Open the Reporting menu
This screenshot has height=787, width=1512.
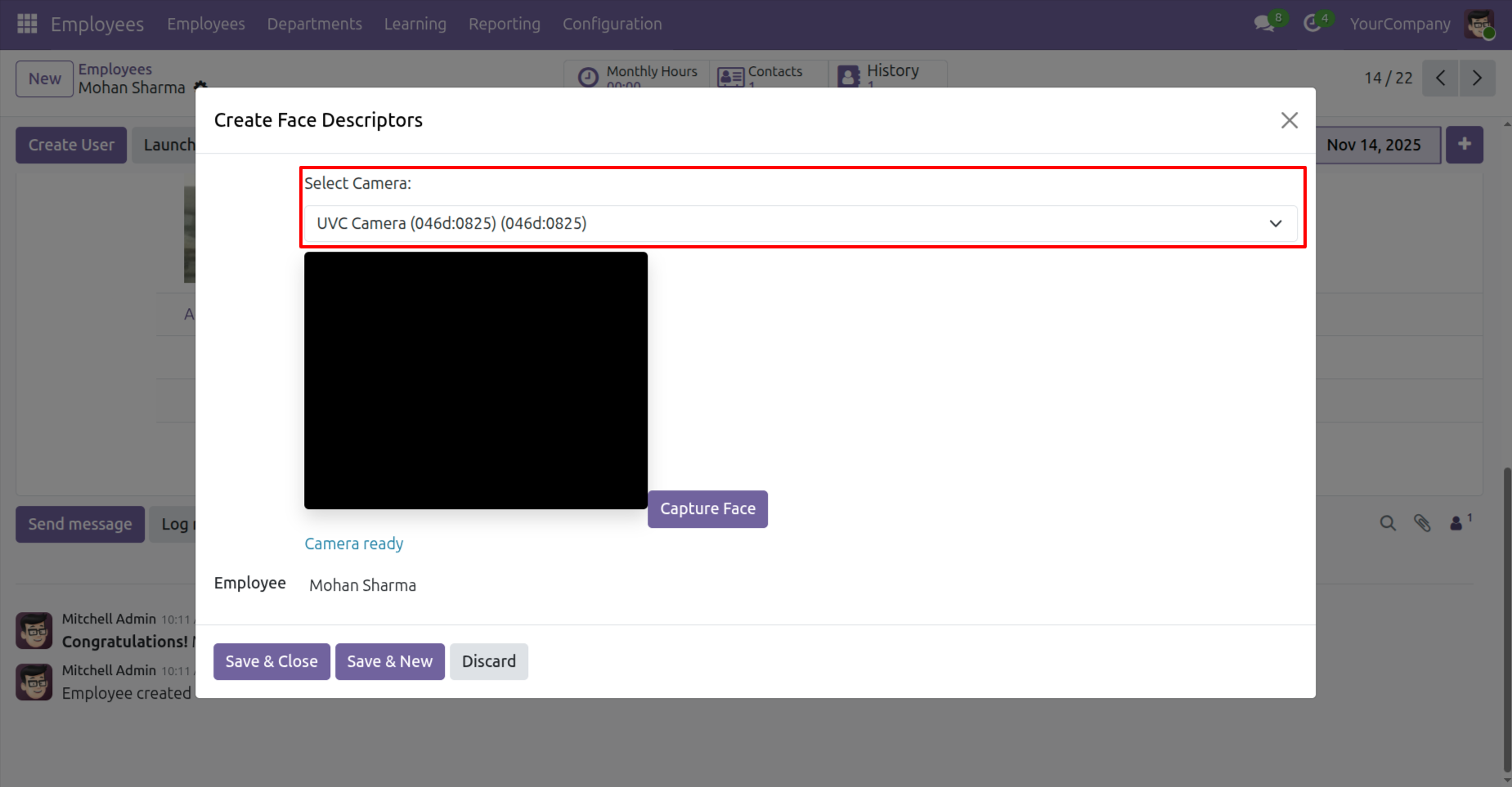[505, 24]
